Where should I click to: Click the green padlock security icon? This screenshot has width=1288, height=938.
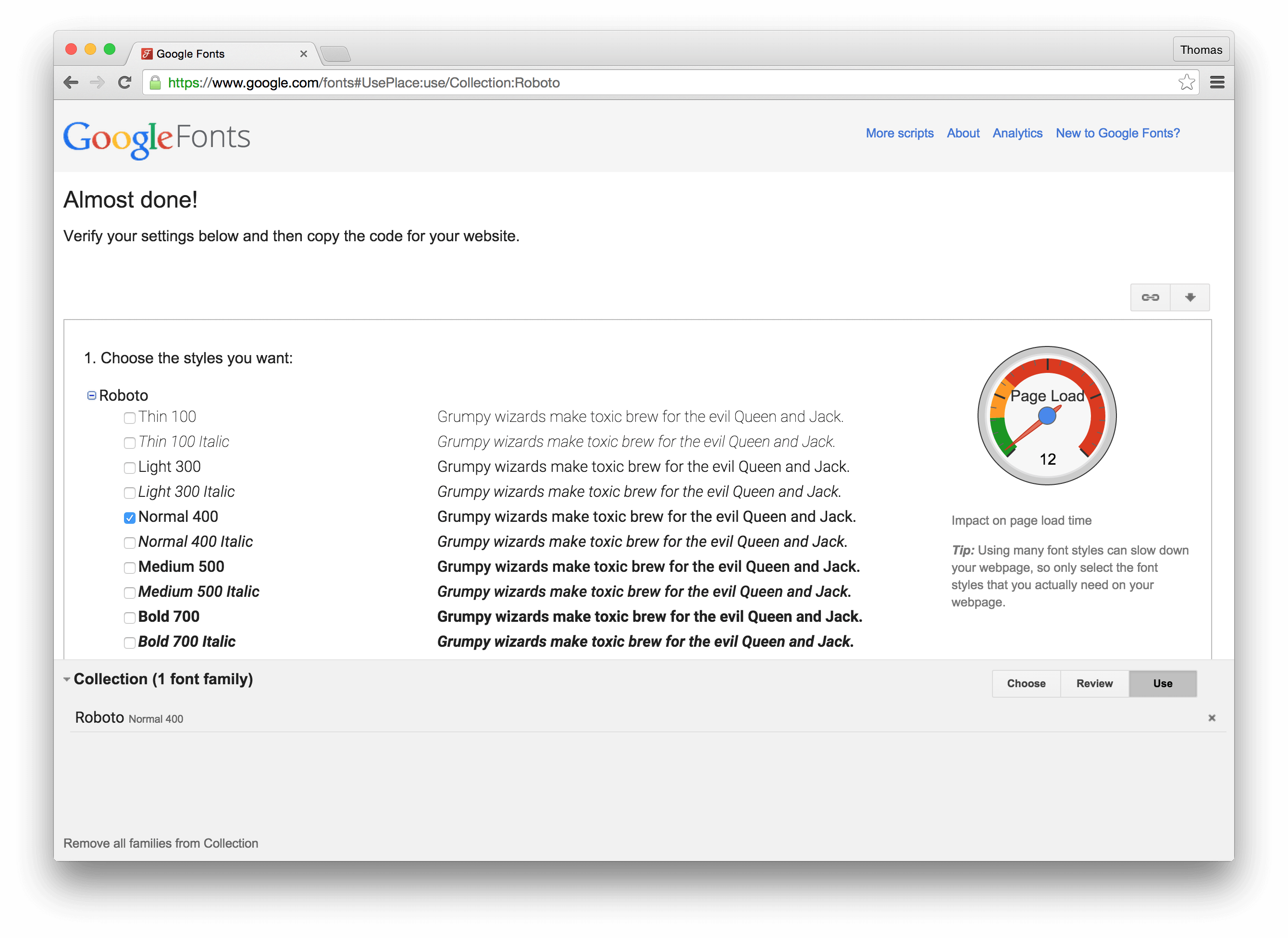click(x=154, y=83)
